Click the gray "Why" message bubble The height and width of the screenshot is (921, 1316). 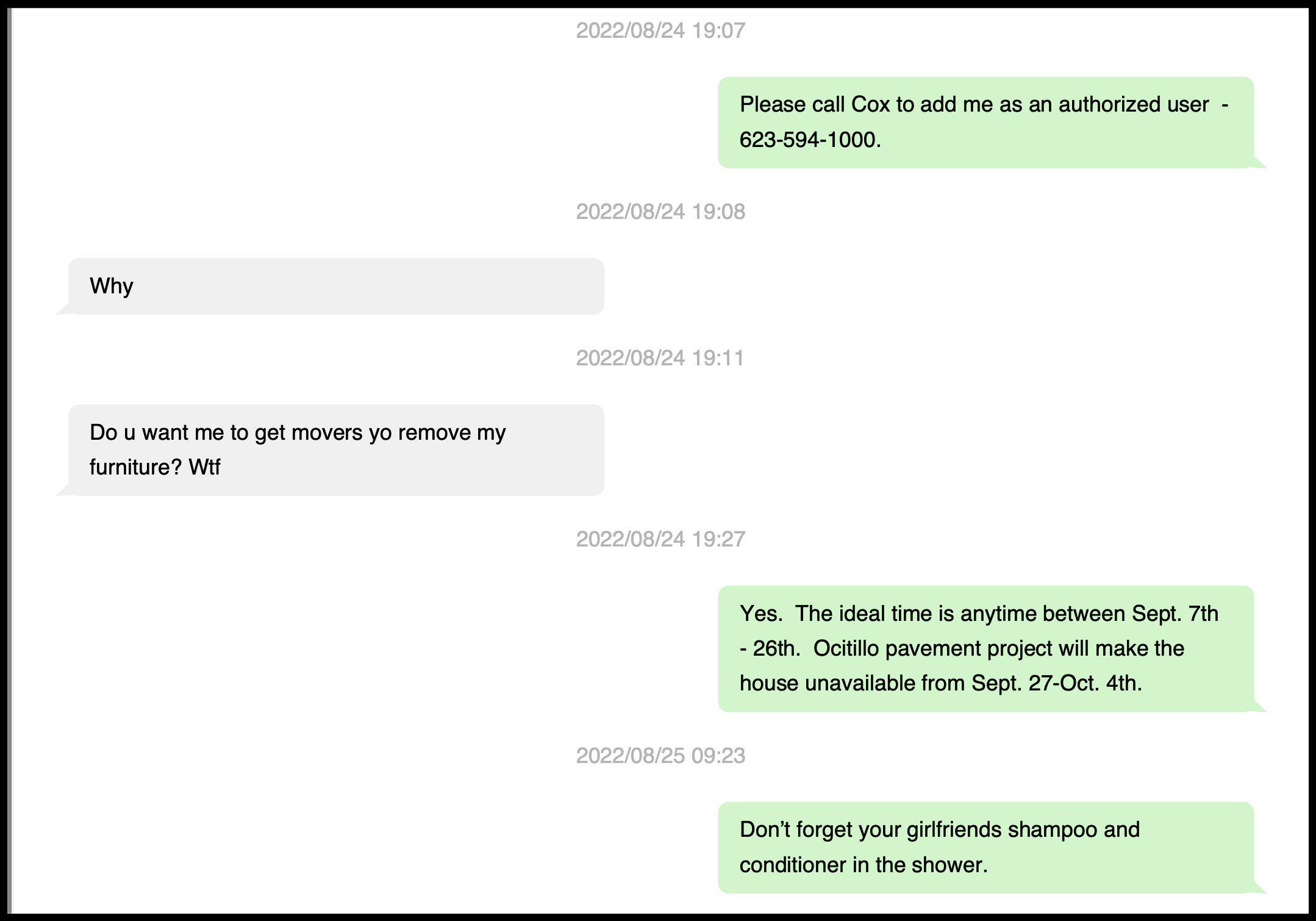pyautogui.click(x=336, y=286)
